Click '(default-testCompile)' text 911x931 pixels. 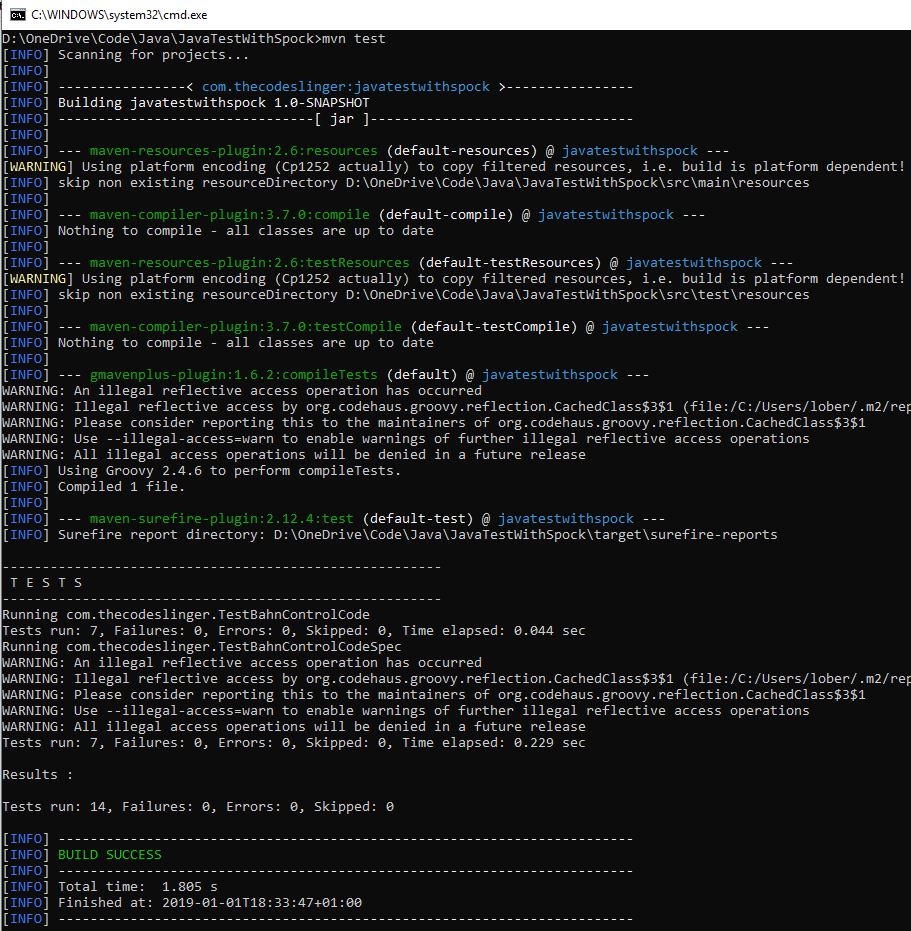494,327
